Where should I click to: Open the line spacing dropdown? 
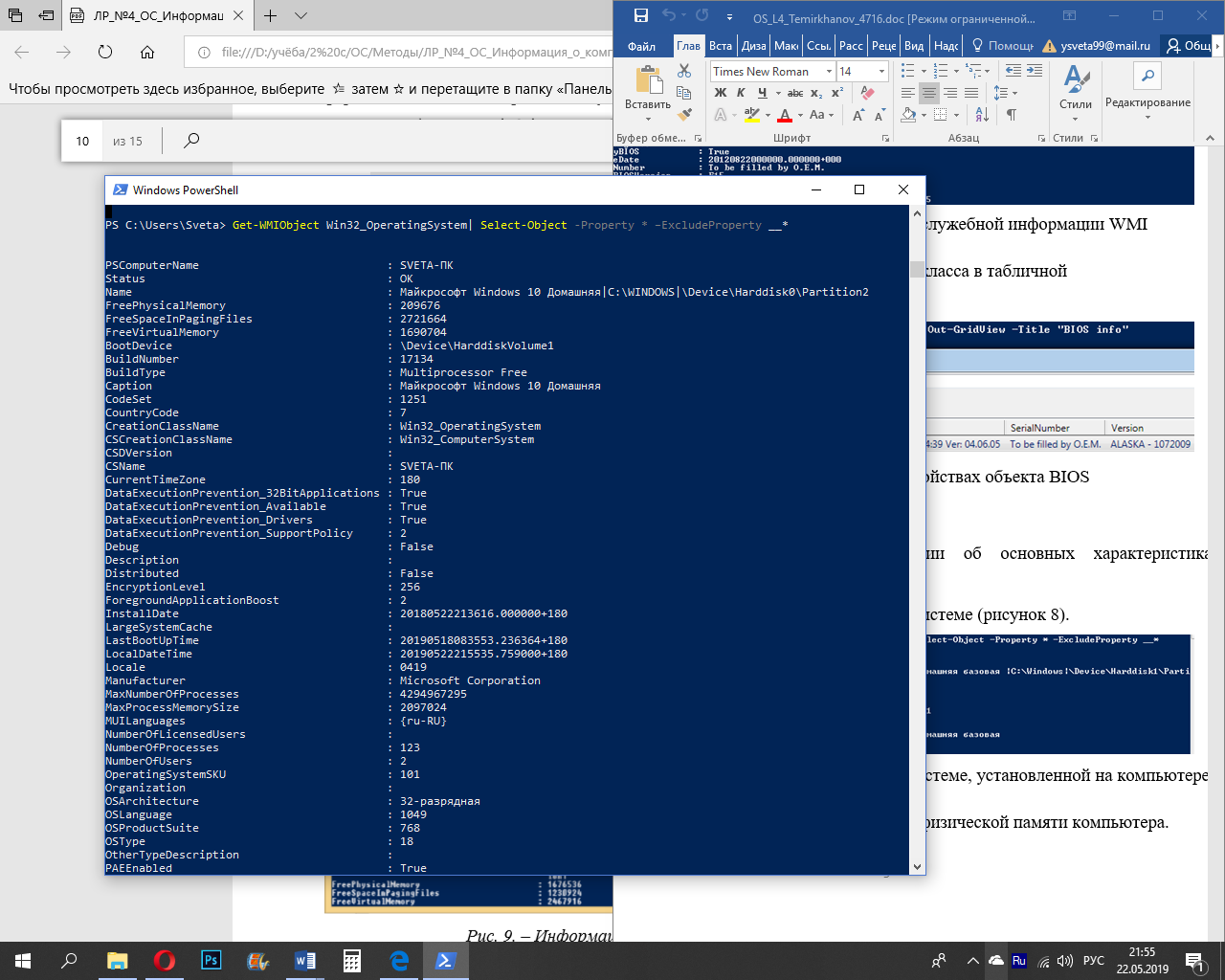click(x=1005, y=93)
